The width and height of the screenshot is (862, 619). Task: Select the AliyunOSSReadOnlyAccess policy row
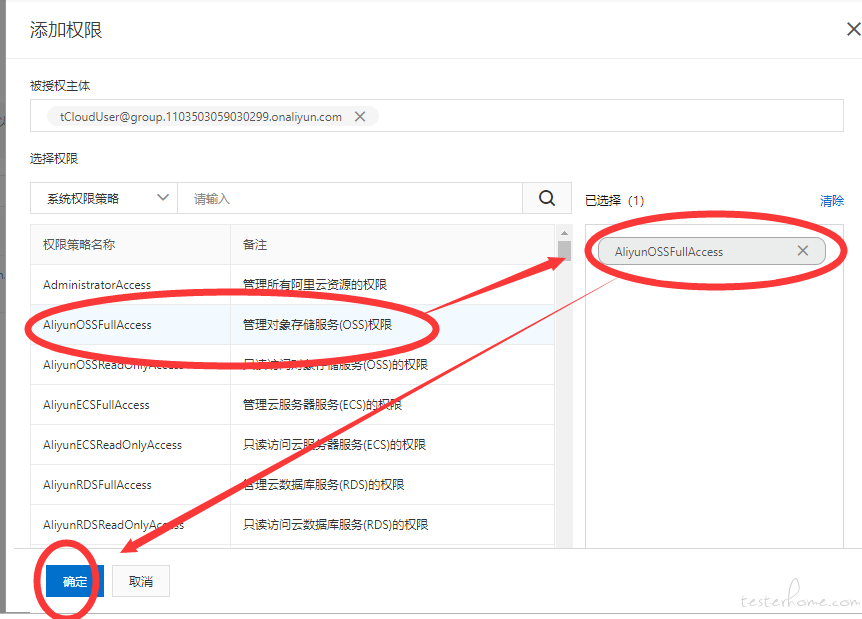pyautogui.click(x=292, y=364)
